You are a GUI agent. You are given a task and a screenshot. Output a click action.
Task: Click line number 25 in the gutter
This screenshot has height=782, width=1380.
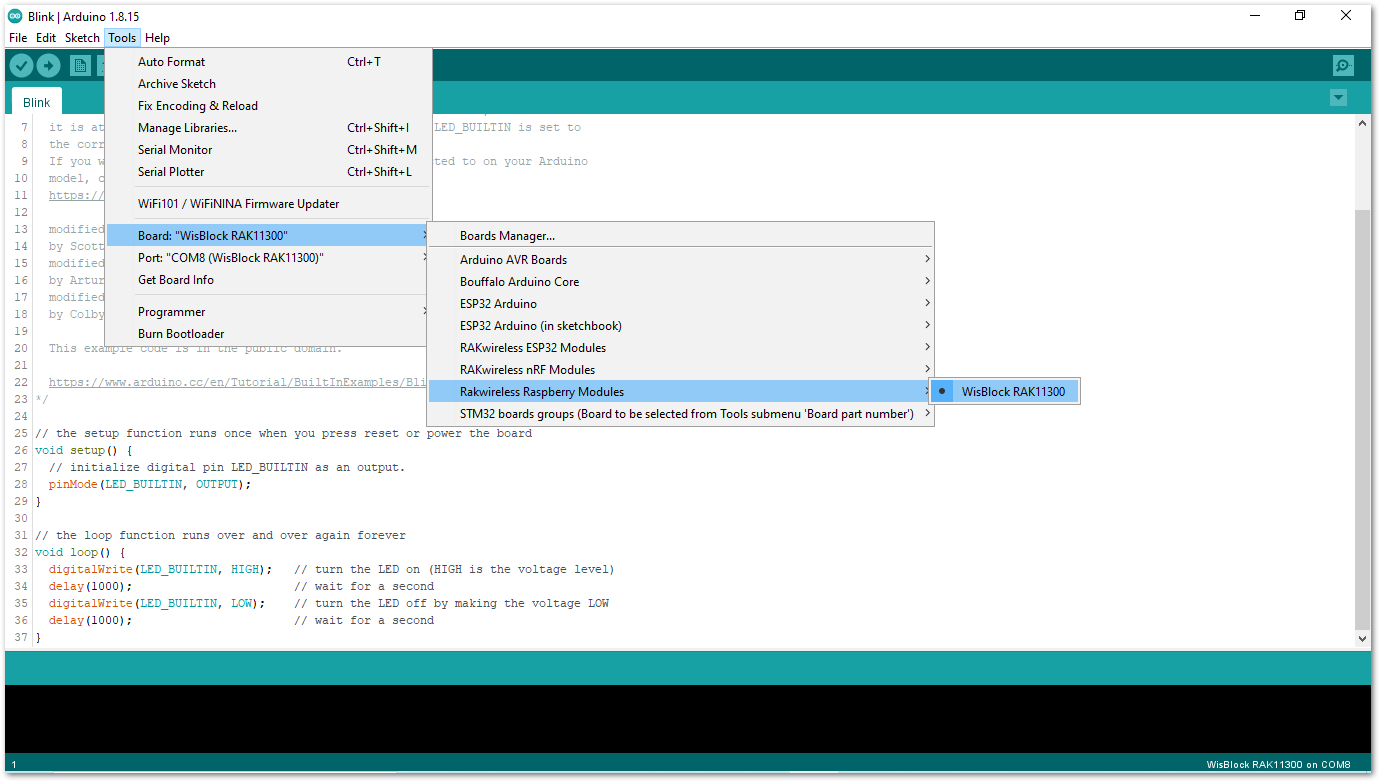click(21, 433)
